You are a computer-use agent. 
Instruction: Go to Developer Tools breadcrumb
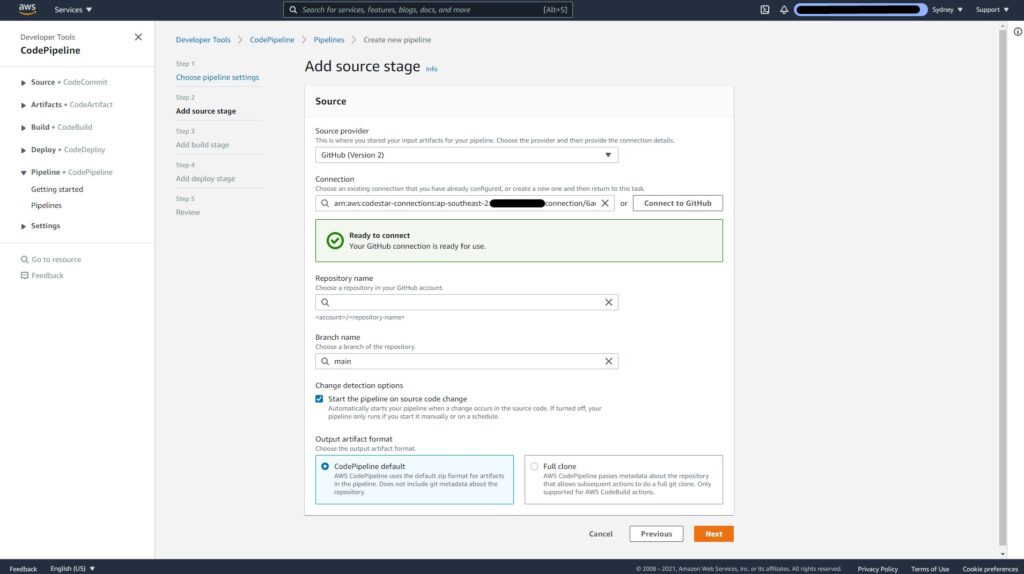203,40
